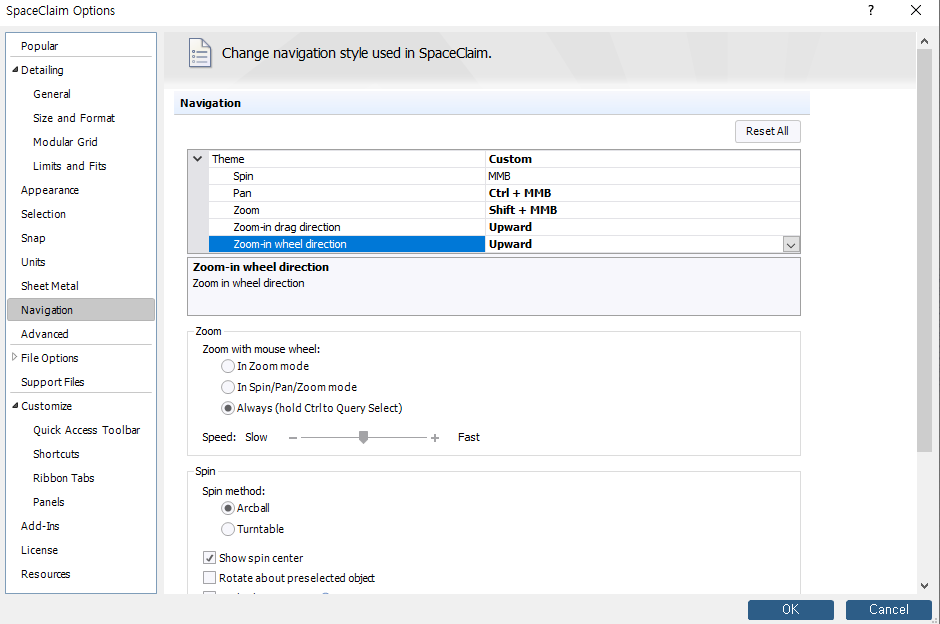The image size is (940, 624).
Task: Enable Rotate about preselected object
Action: [x=209, y=578]
